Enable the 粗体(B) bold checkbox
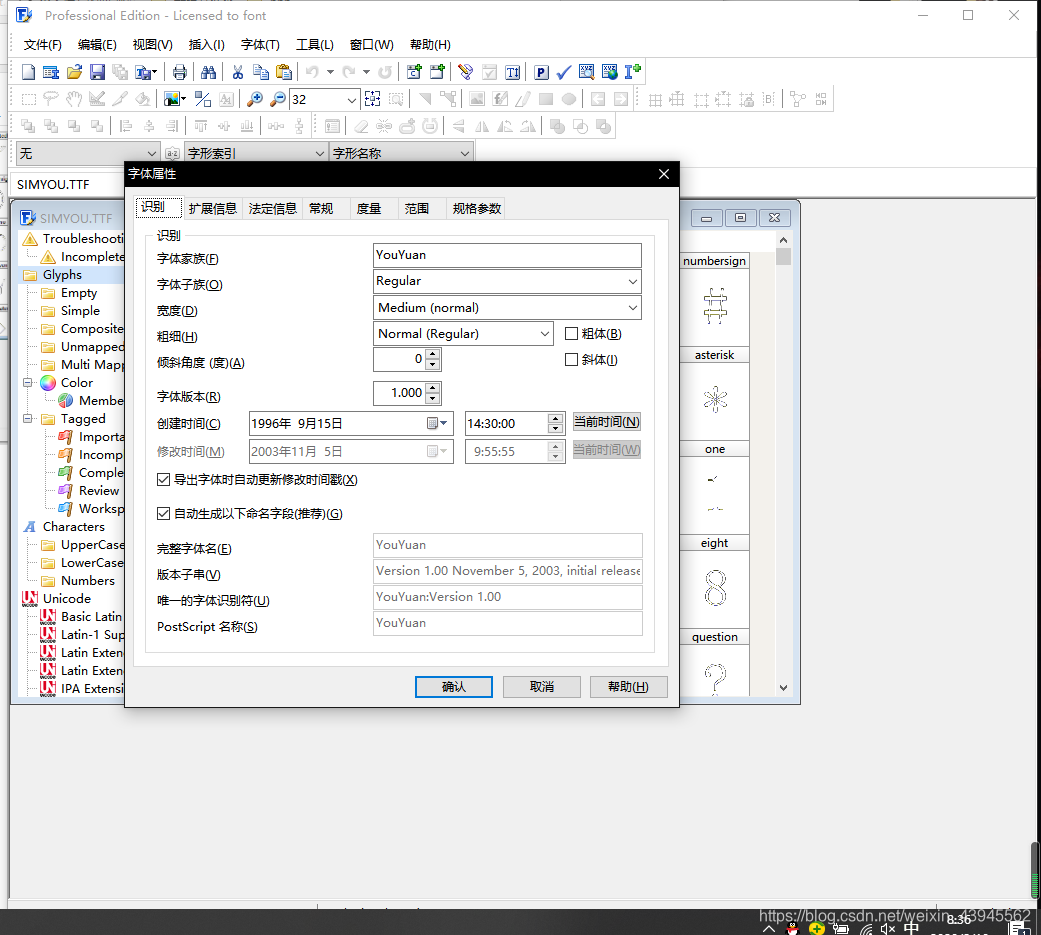Viewport: 1041px width, 935px height. coord(571,333)
